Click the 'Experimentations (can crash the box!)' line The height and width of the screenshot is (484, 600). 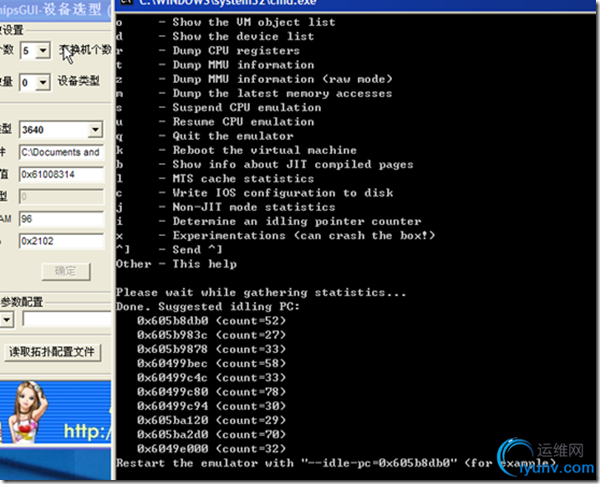(x=276, y=235)
